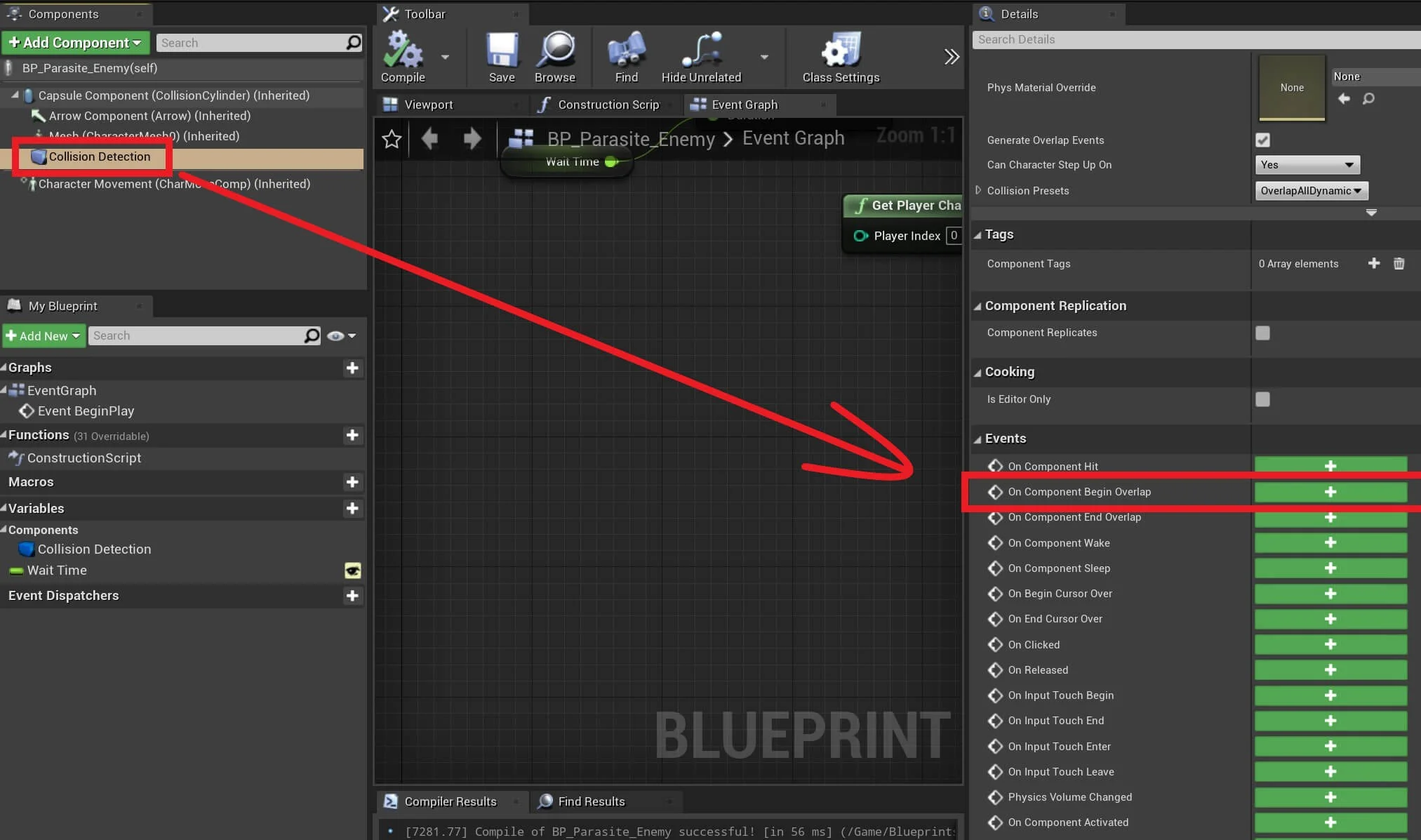Image resolution: width=1421 pixels, height=840 pixels.
Task: Add a Component Tags array element
Action: click(1374, 263)
